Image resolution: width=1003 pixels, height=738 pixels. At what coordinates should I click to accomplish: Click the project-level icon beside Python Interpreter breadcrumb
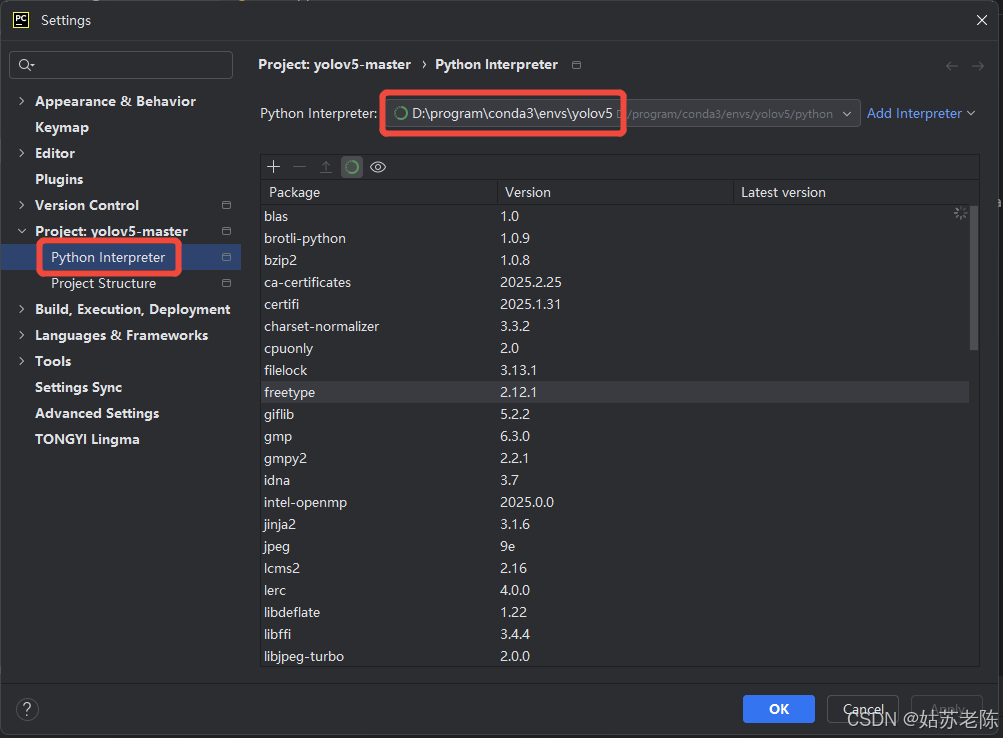point(576,65)
